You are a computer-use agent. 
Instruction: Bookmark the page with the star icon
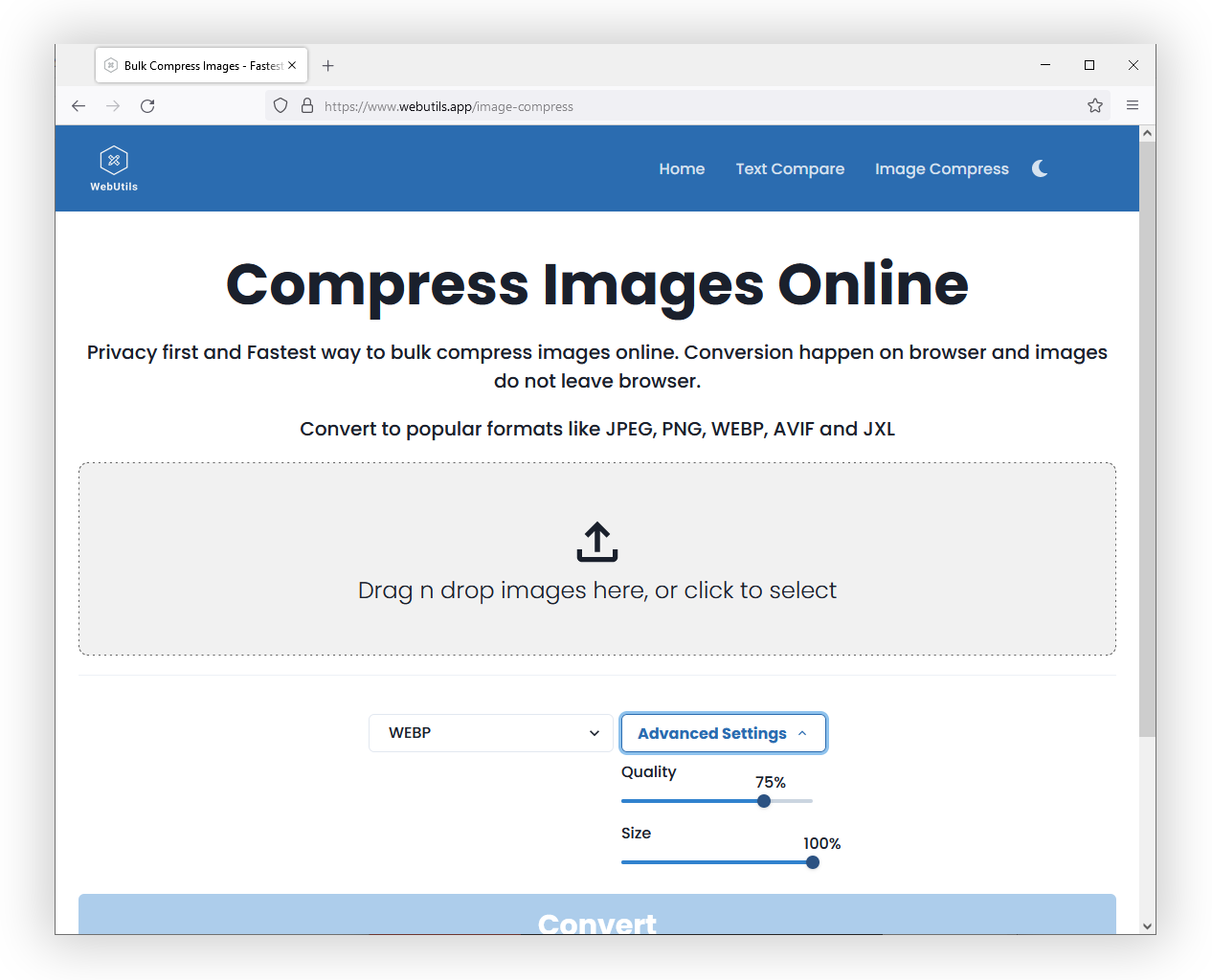click(1094, 105)
